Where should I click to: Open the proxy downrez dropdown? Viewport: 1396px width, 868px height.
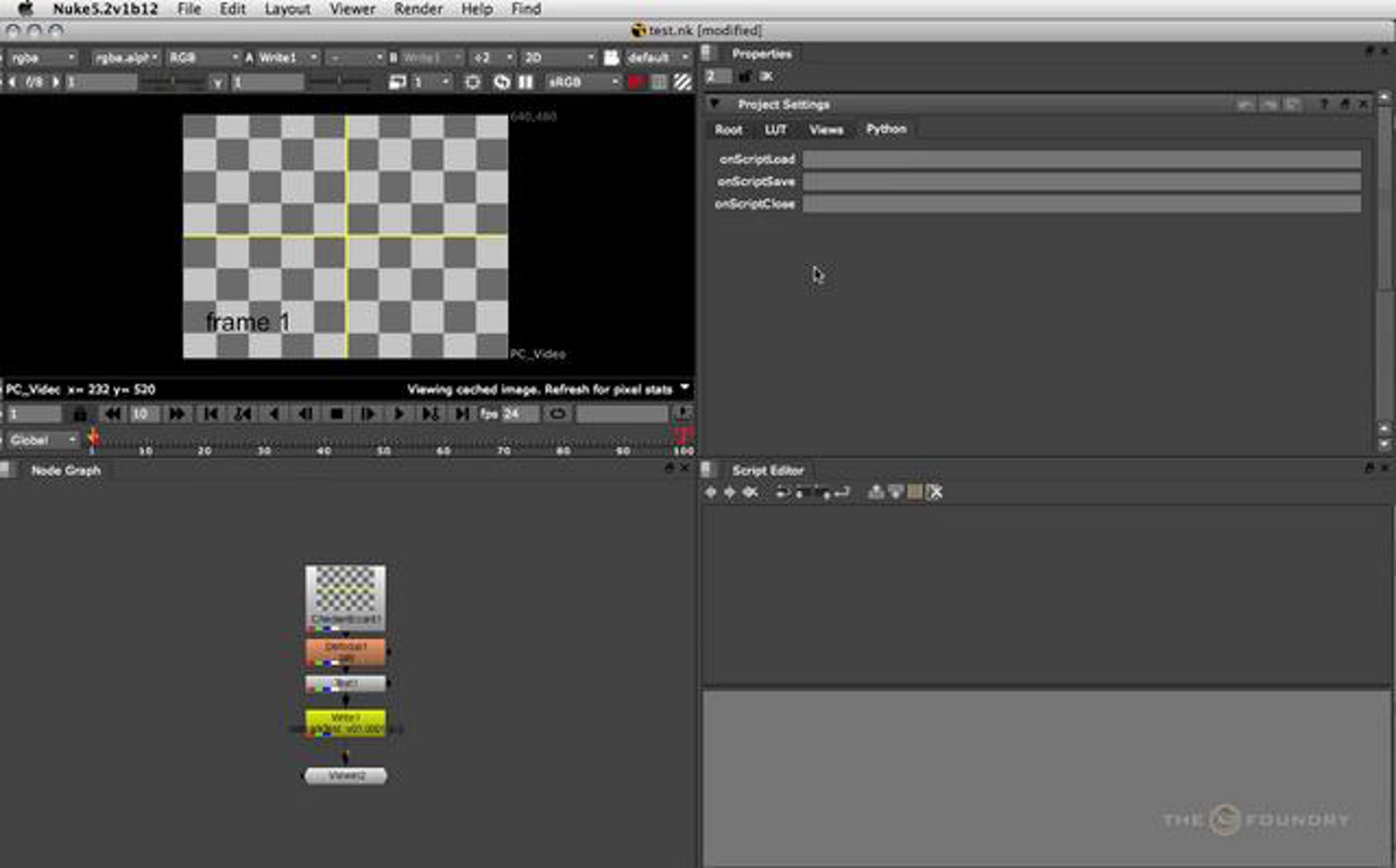point(431,82)
